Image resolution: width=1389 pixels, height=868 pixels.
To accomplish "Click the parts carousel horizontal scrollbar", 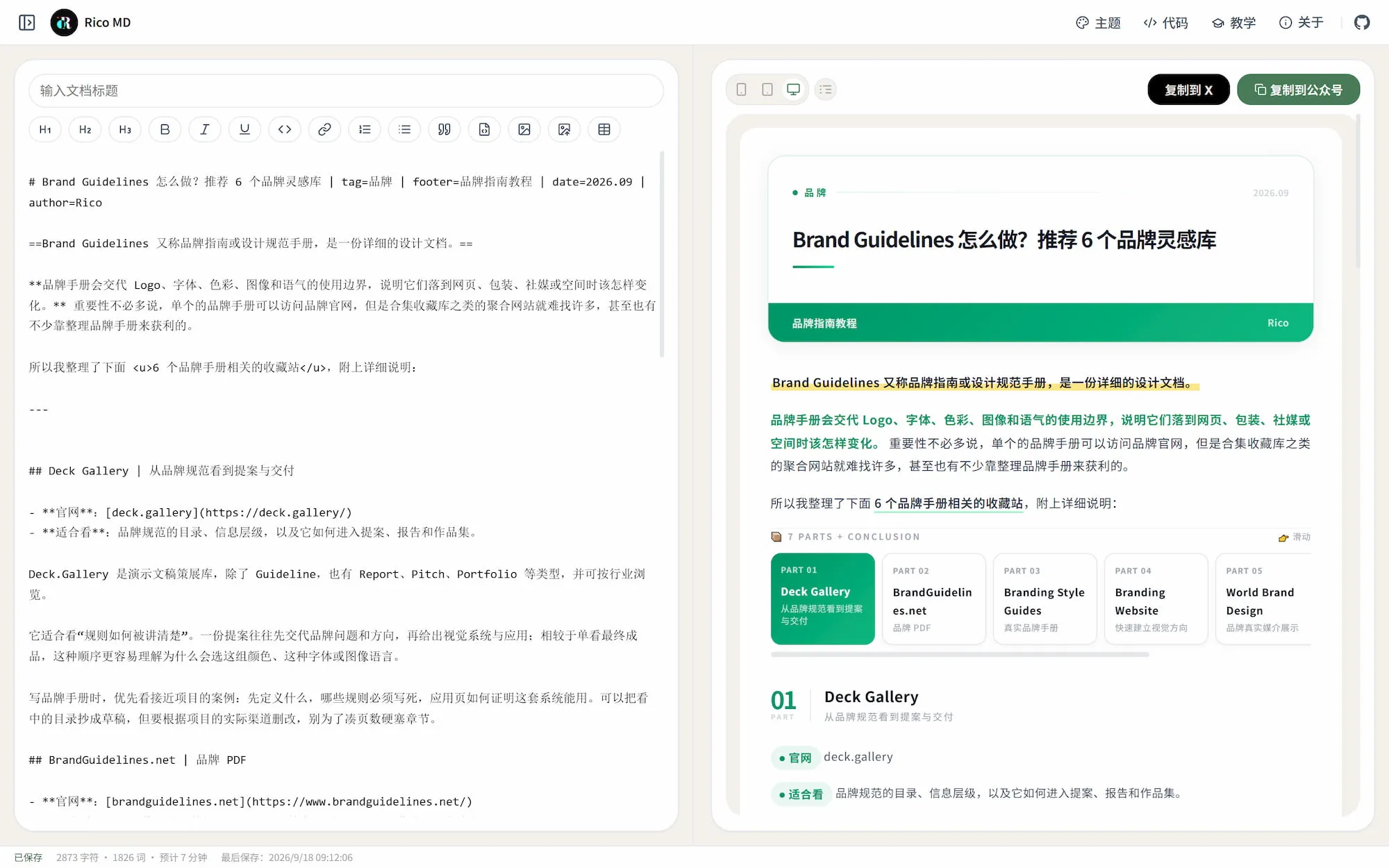I will tap(960, 654).
